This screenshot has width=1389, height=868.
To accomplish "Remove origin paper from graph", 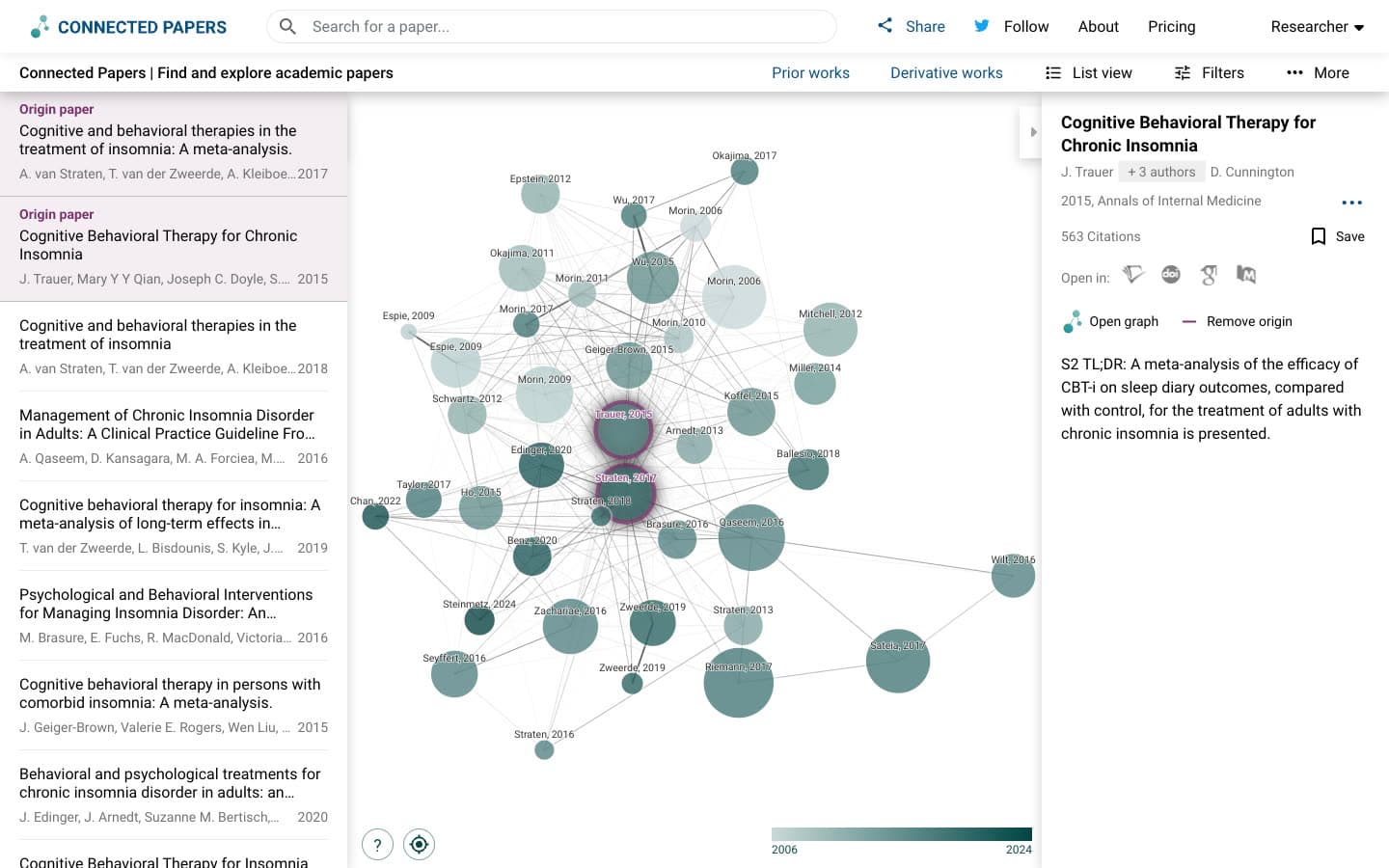I will [x=1237, y=322].
